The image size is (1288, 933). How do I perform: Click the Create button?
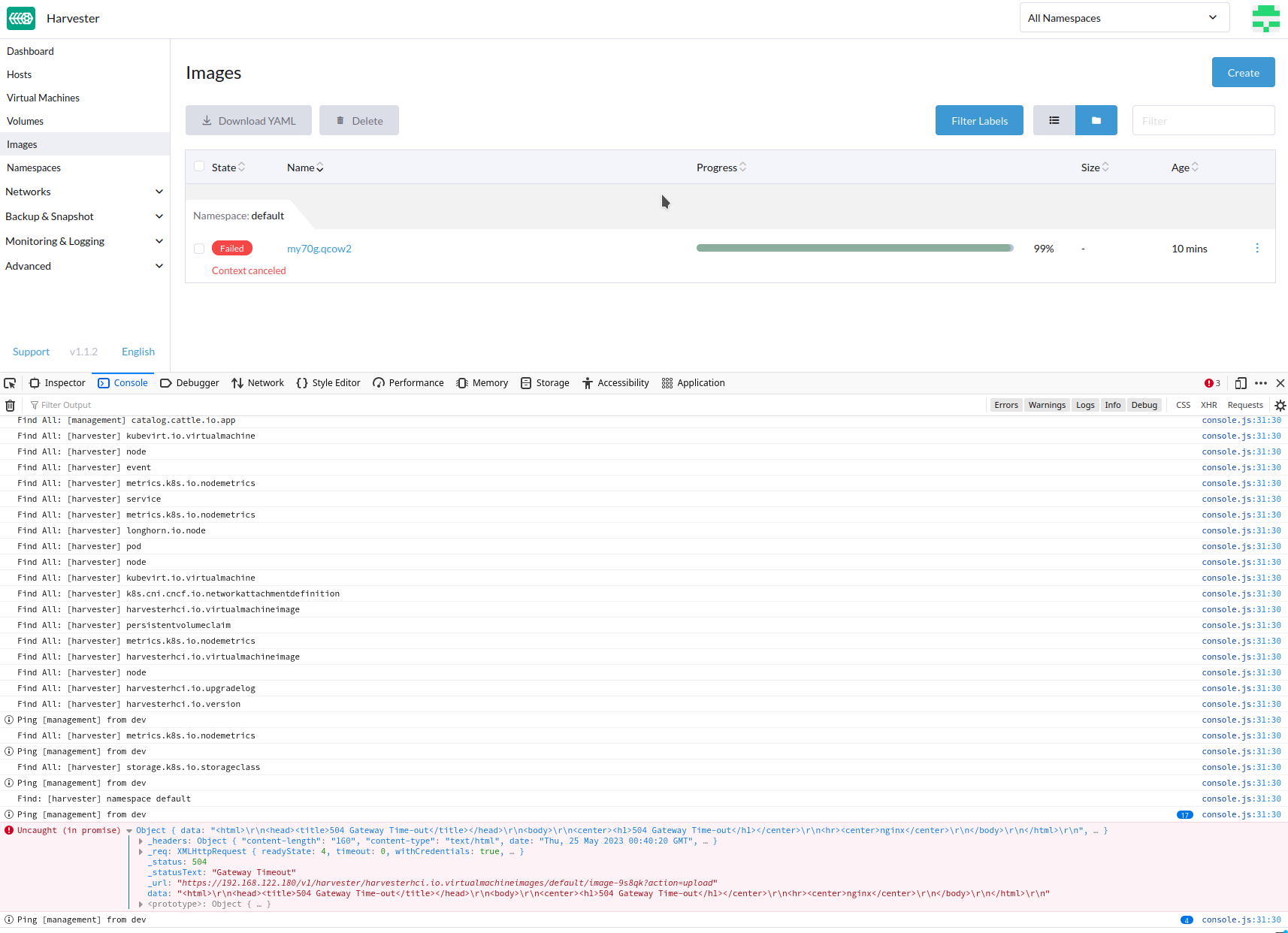coord(1243,72)
